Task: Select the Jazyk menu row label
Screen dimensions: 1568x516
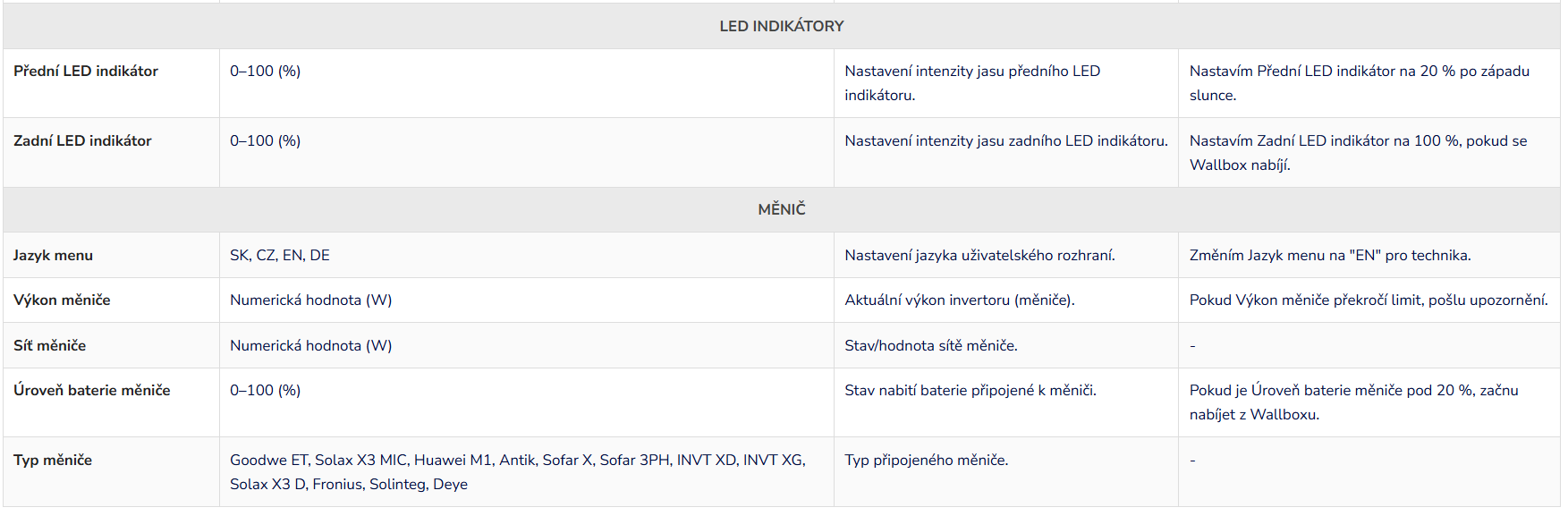Action: [x=53, y=256]
